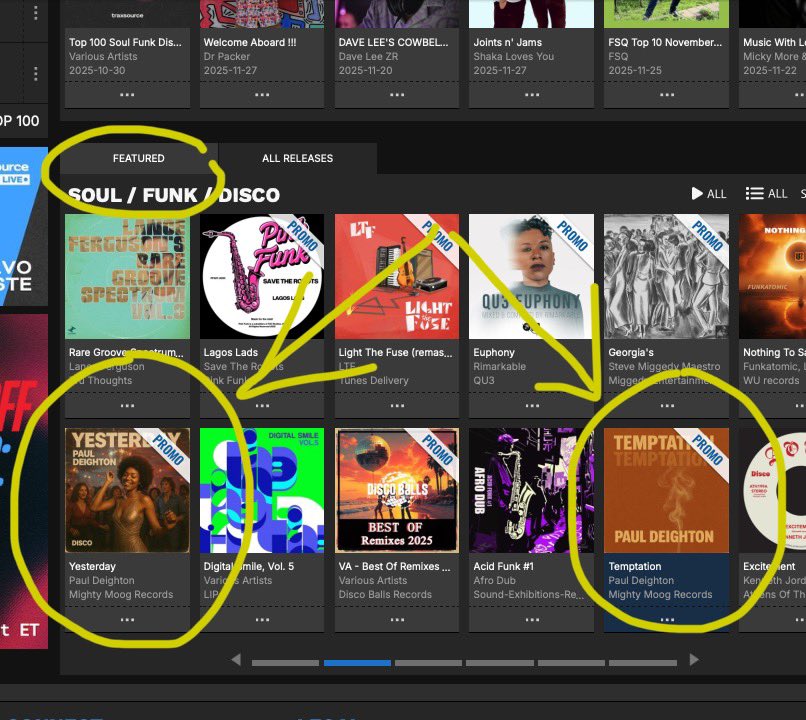Open options menu for Joints n' Jams chart
Image resolution: width=806 pixels, height=720 pixels.
(532, 95)
